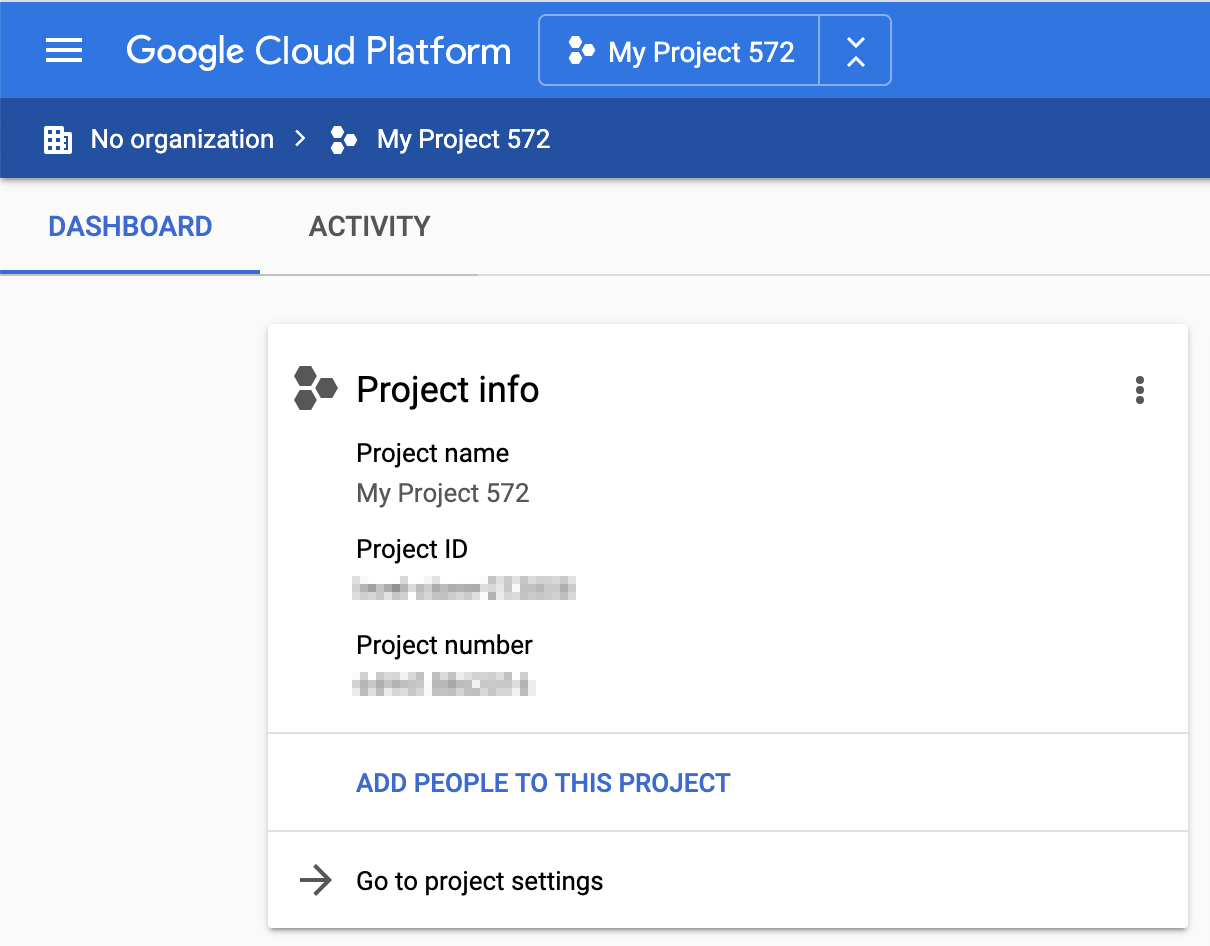Screen dimensions: 1210x946
Task: Click the Project info card title
Action: (x=447, y=389)
